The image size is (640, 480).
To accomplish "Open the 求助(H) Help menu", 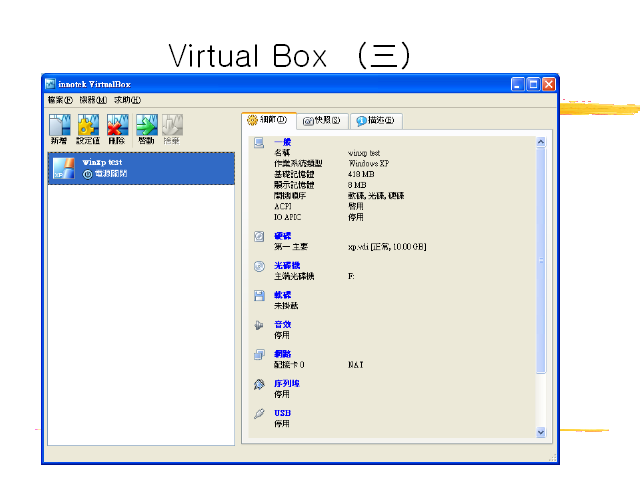I will (127, 100).
